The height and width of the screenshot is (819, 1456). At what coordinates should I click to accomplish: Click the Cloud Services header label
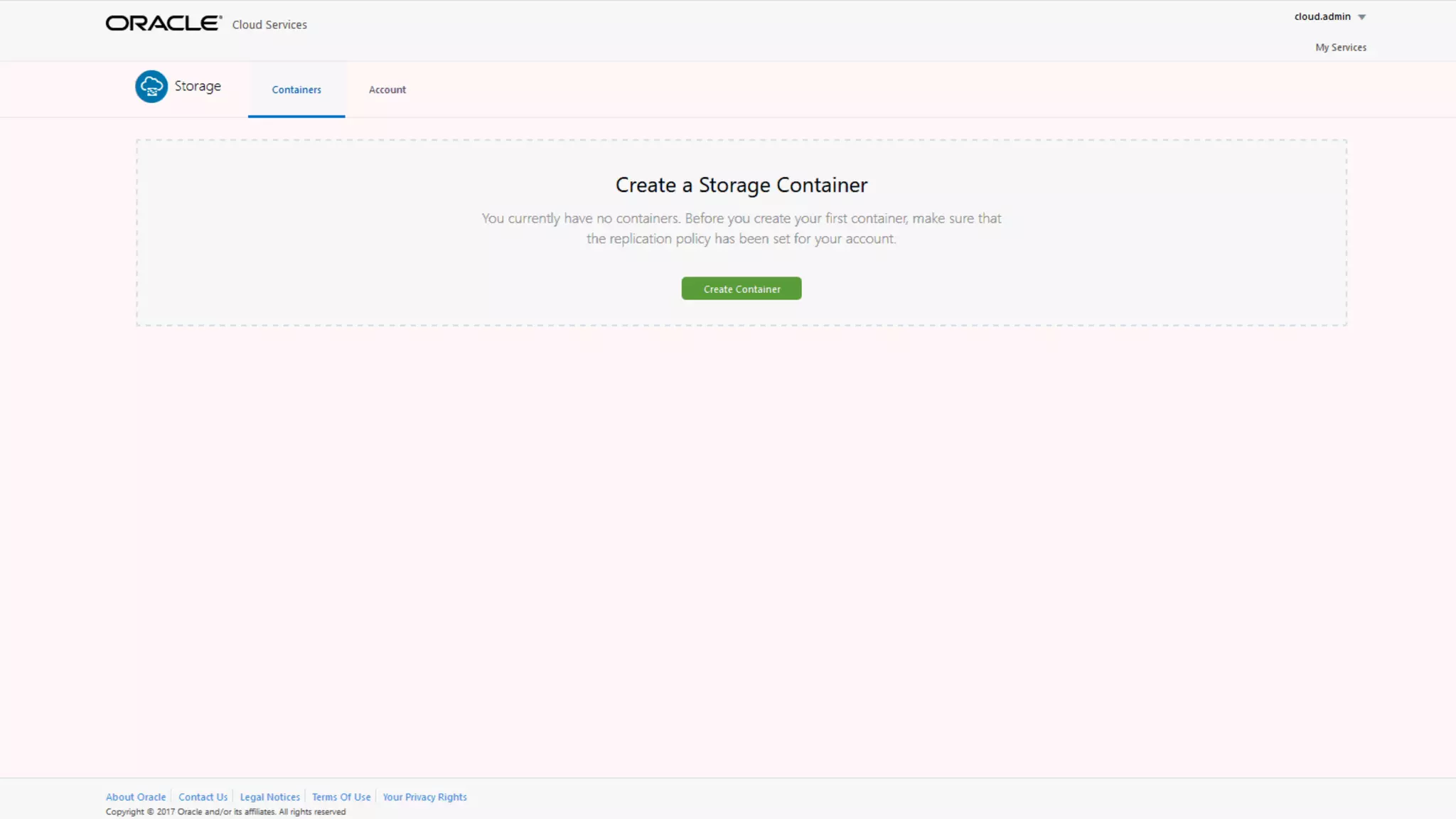pyautogui.click(x=269, y=25)
